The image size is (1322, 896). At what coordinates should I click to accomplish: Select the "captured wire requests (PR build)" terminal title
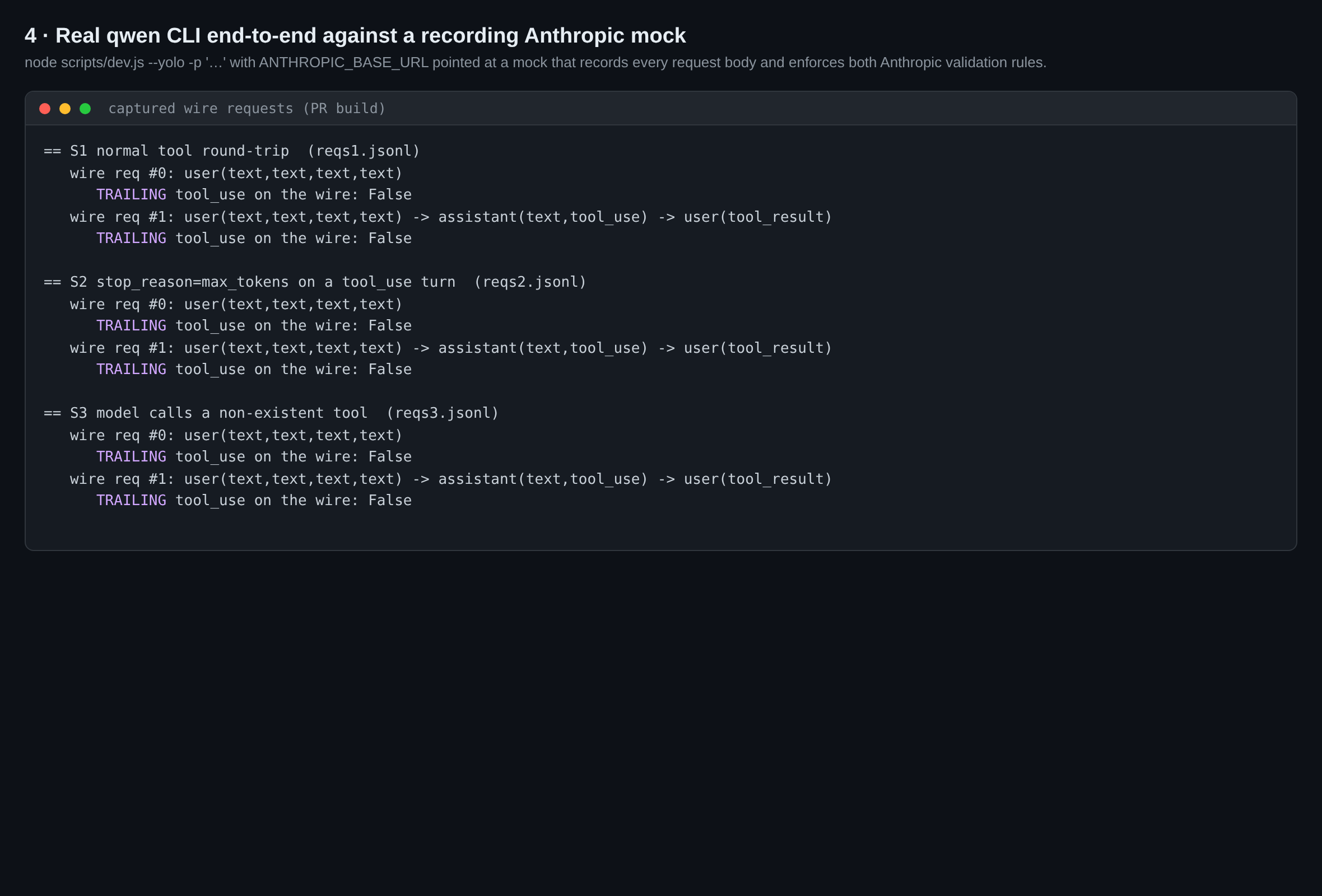247,109
